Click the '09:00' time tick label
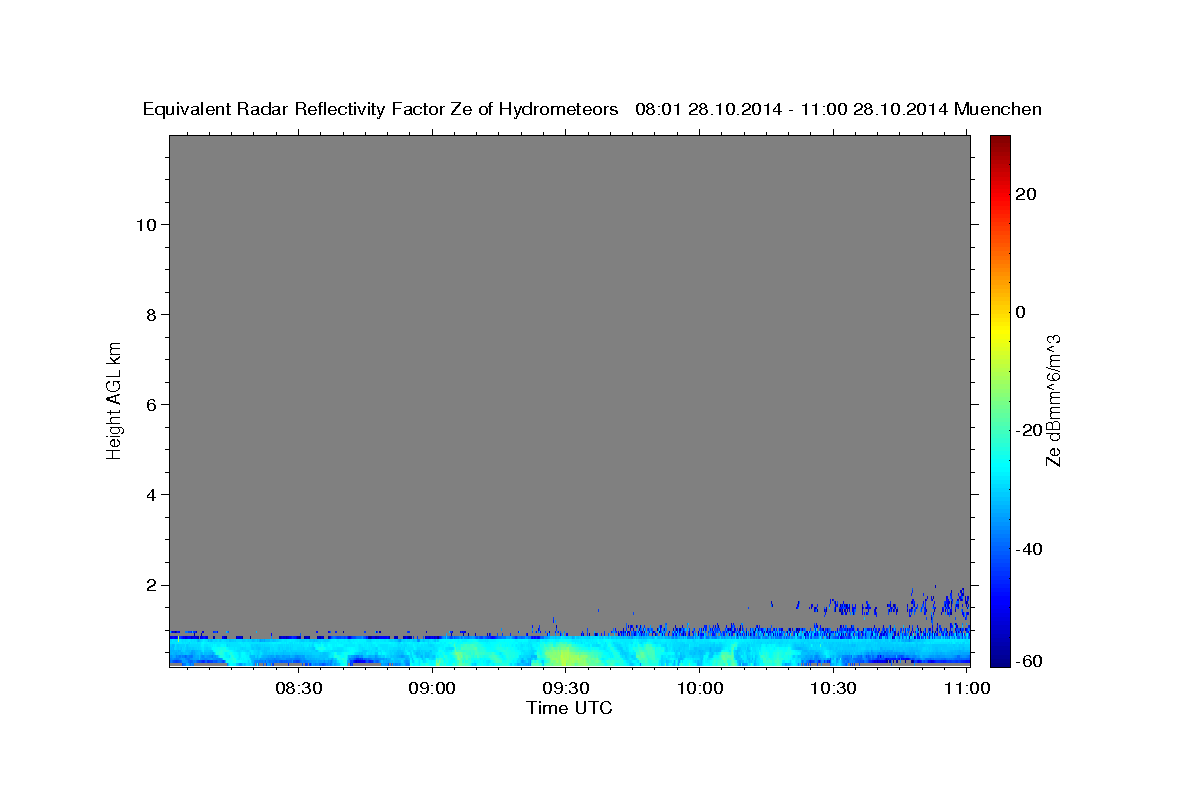Screen dimensions: 1200x800 tap(433, 688)
